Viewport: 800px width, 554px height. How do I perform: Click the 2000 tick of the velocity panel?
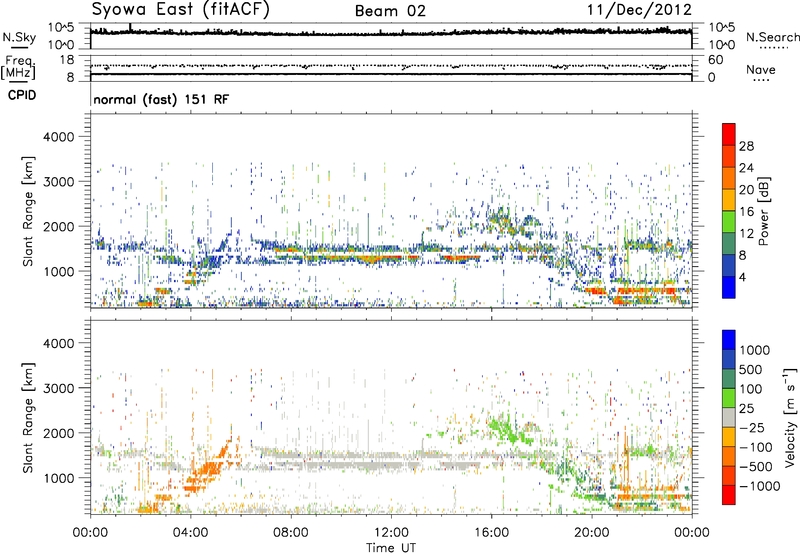(58, 433)
